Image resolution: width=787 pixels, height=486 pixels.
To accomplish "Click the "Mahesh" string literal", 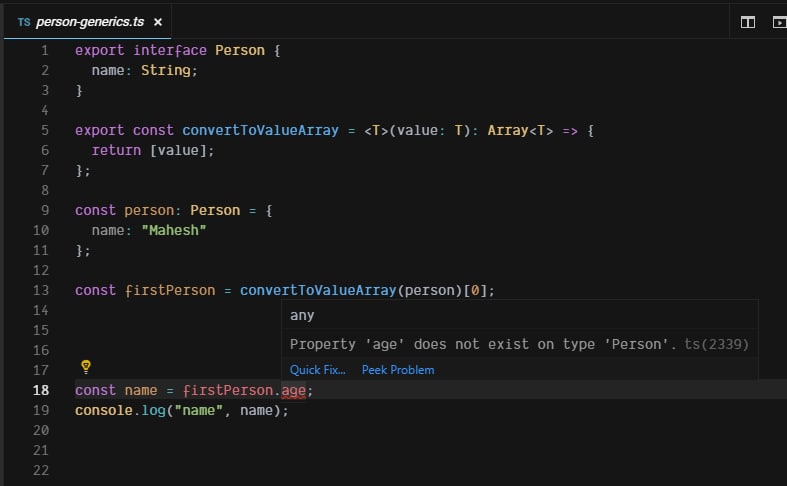I will [x=174, y=230].
